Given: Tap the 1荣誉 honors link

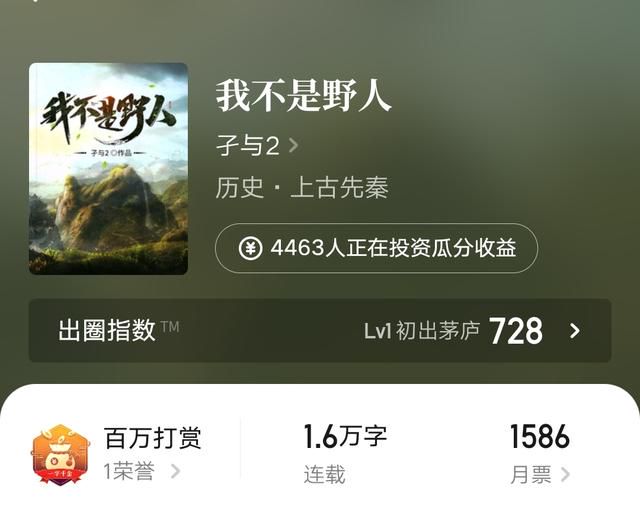Looking at the screenshot, I should pos(129,471).
